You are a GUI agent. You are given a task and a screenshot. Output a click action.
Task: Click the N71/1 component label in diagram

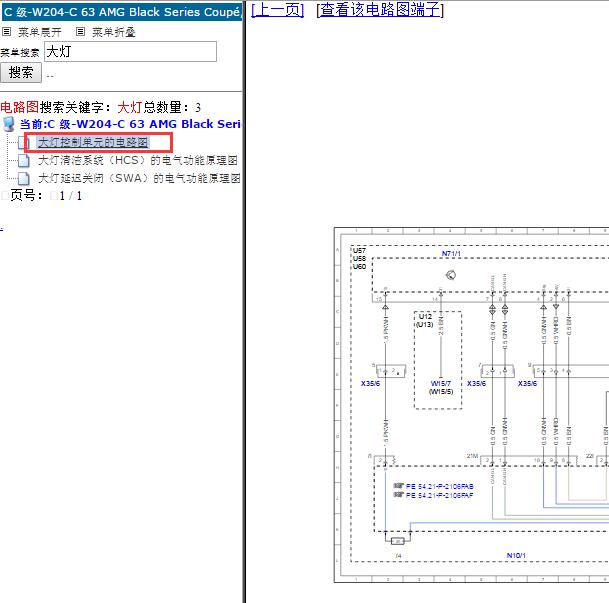451,254
